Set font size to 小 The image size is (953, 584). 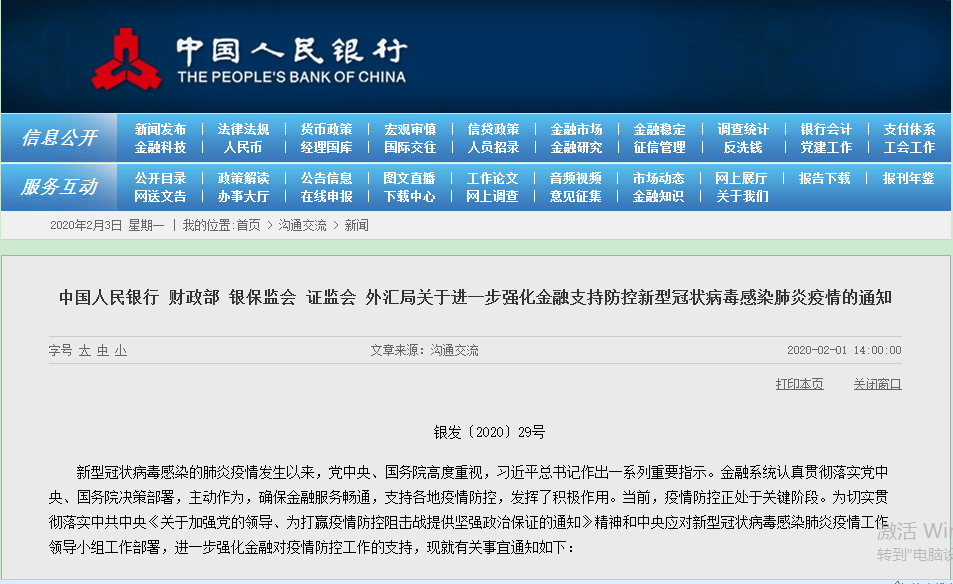point(121,351)
